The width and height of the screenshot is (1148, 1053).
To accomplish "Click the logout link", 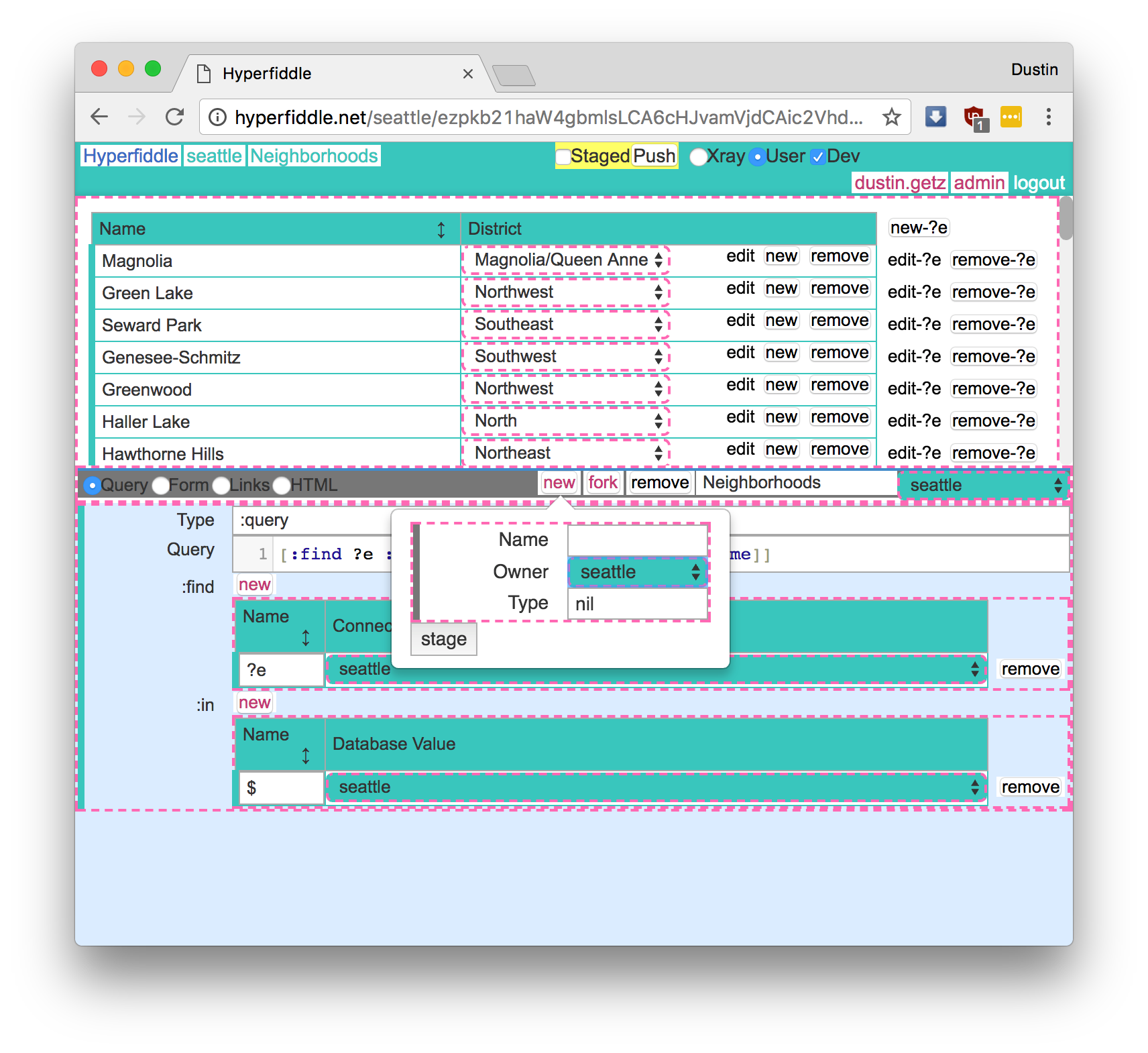I will [1039, 182].
